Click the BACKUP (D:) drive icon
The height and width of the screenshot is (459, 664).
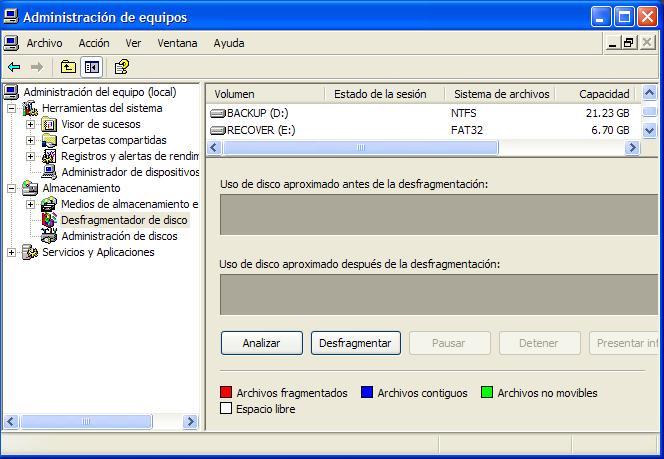coord(218,113)
